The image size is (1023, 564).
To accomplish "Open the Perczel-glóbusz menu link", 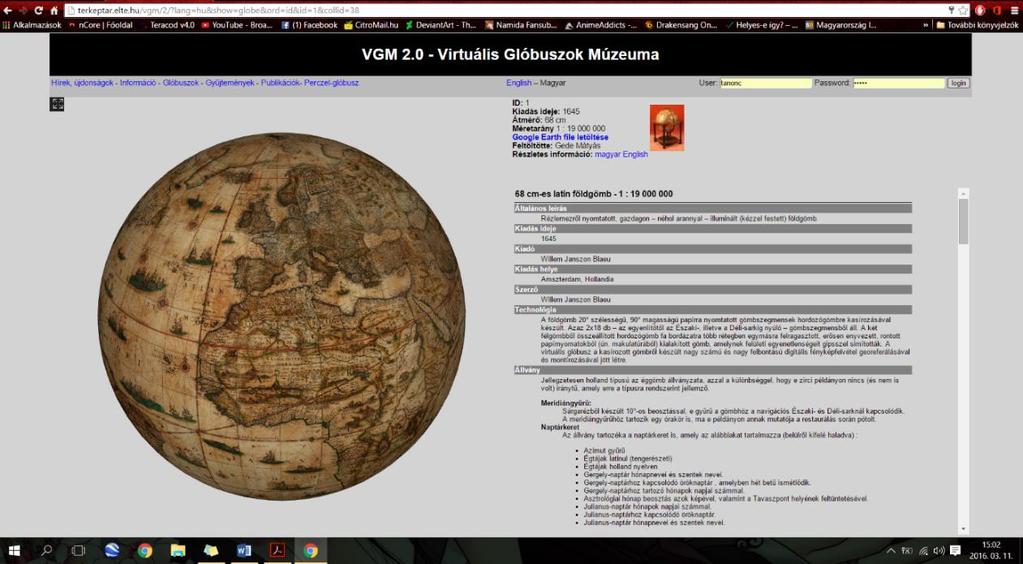I will [x=331, y=83].
